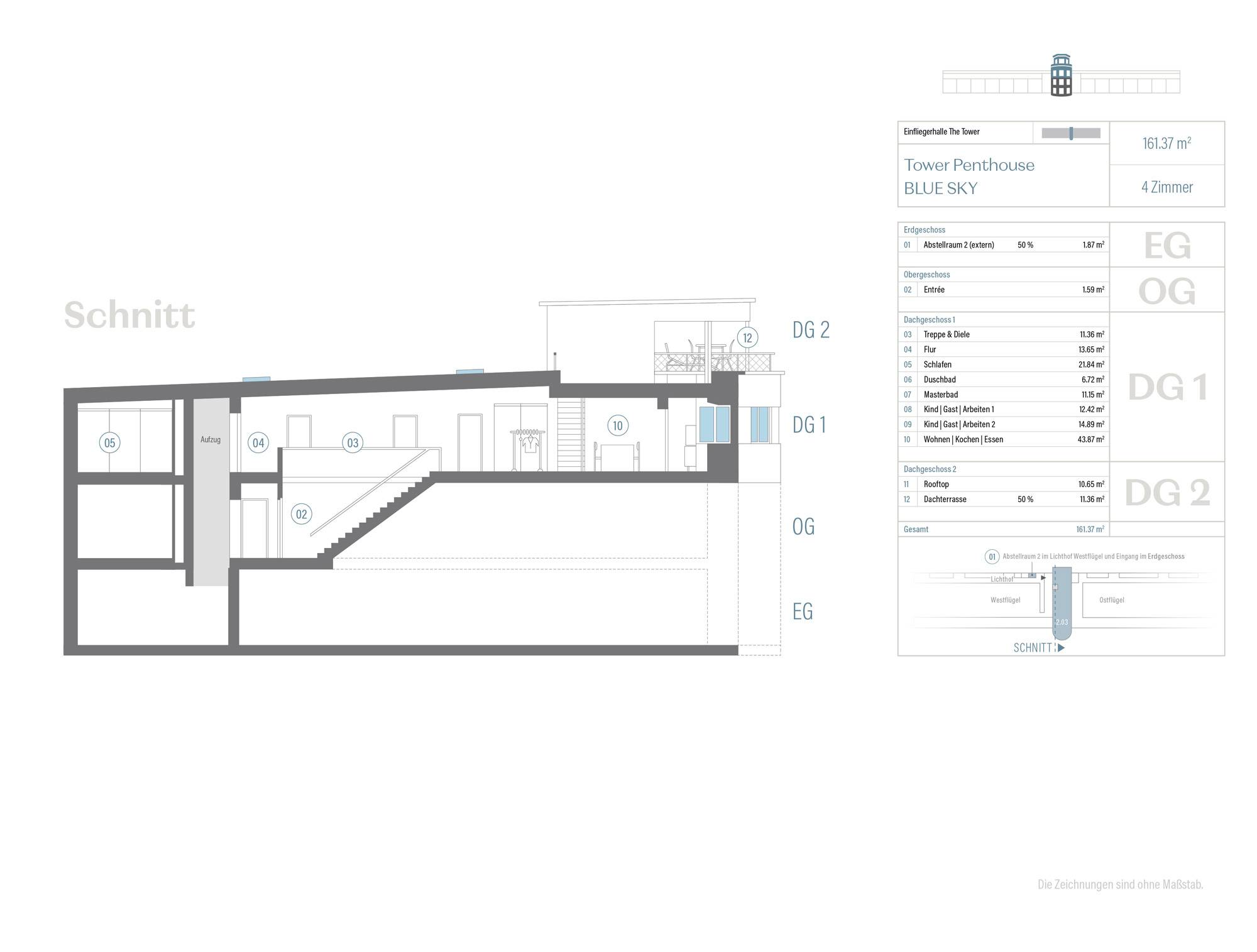Click room marker 10 in living area
The width and height of the screenshot is (1257, 952).
click(618, 426)
